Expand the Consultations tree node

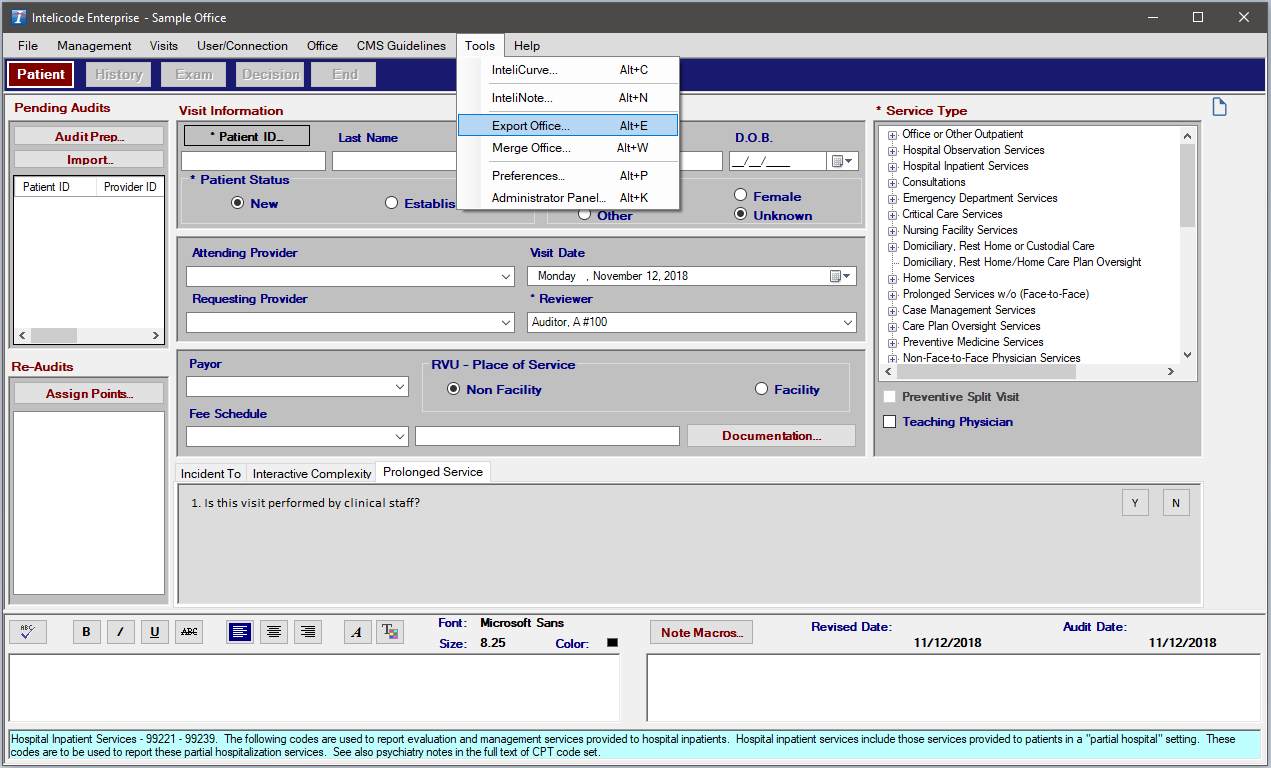coord(892,183)
